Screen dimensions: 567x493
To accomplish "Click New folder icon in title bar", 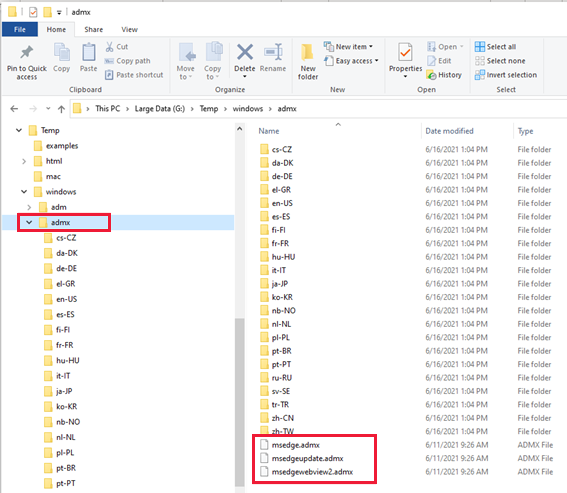I will click(47, 12).
